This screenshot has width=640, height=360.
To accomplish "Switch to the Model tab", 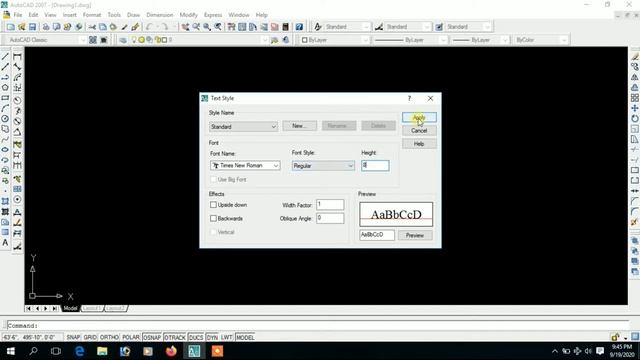I will coord(70,308).
